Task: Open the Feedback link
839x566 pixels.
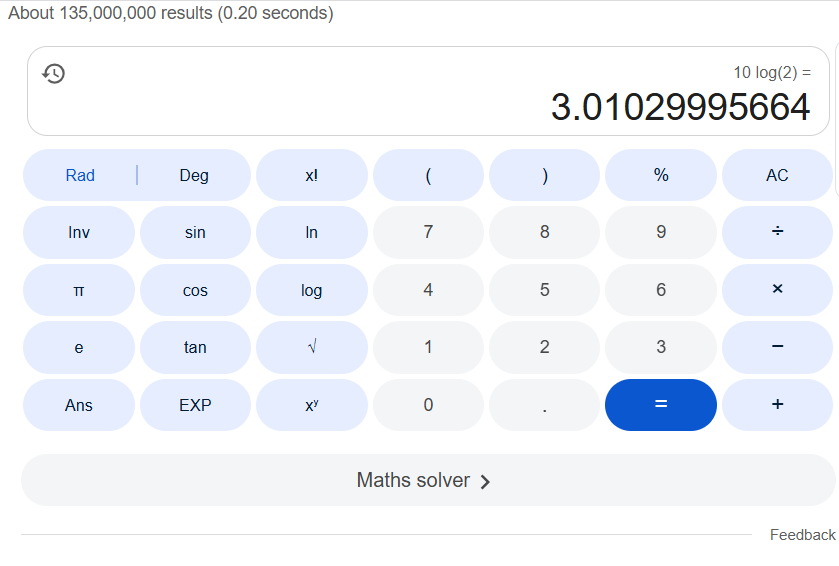Action: pos(802,535)
